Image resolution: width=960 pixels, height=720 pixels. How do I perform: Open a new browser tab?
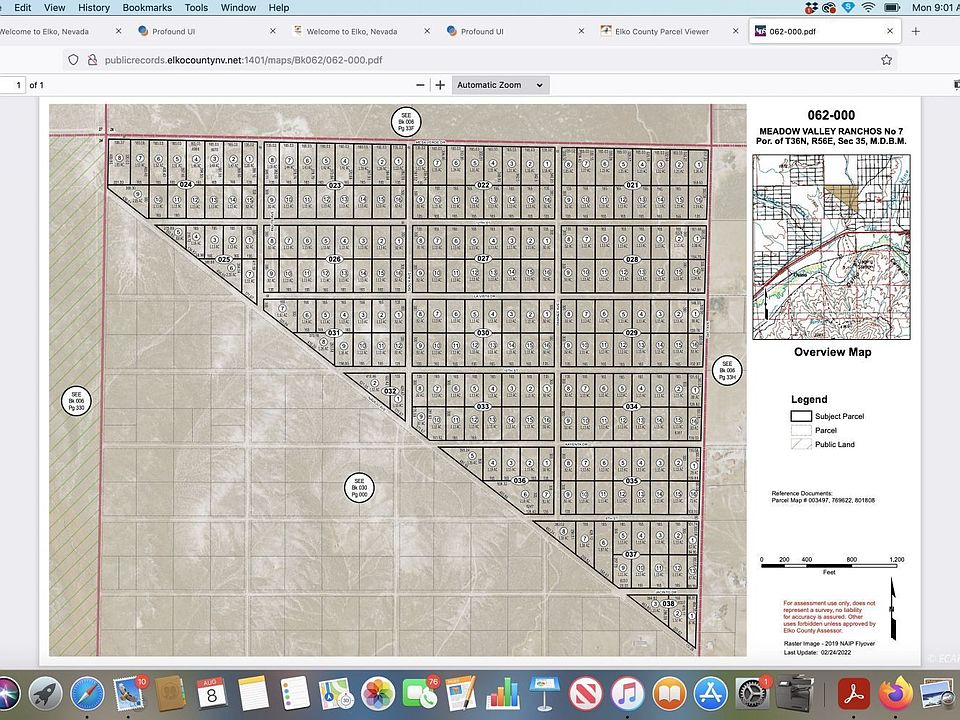pyautogui.click(x=915, y=31)
